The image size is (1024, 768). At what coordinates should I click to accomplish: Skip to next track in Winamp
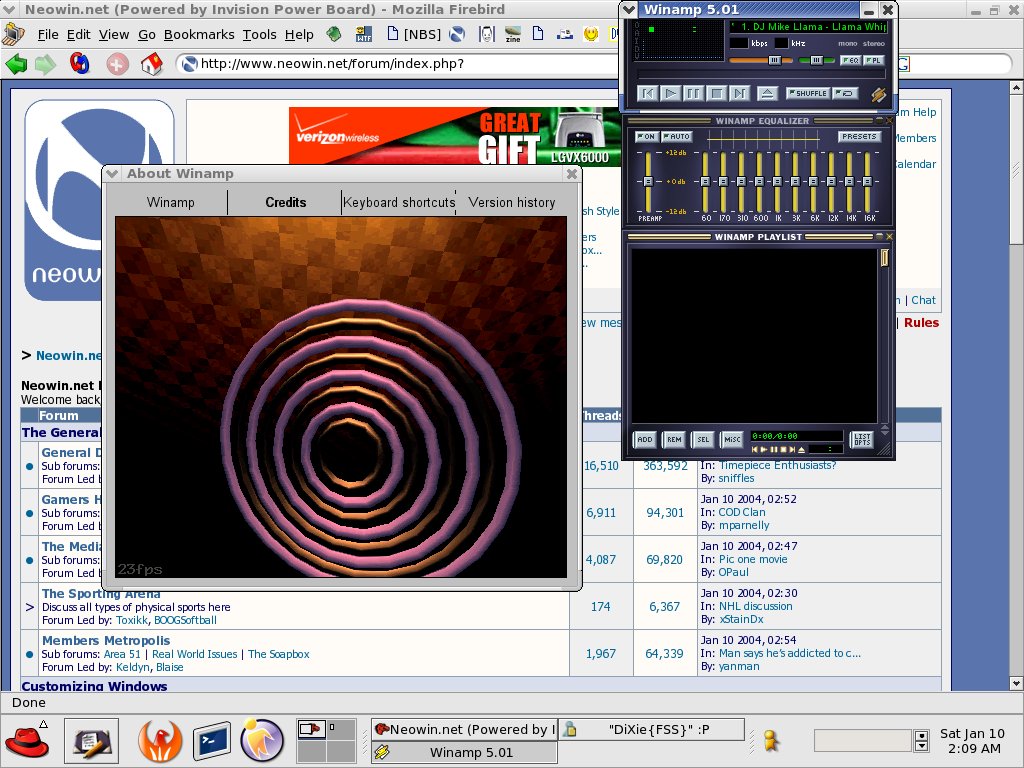point(740,94)
